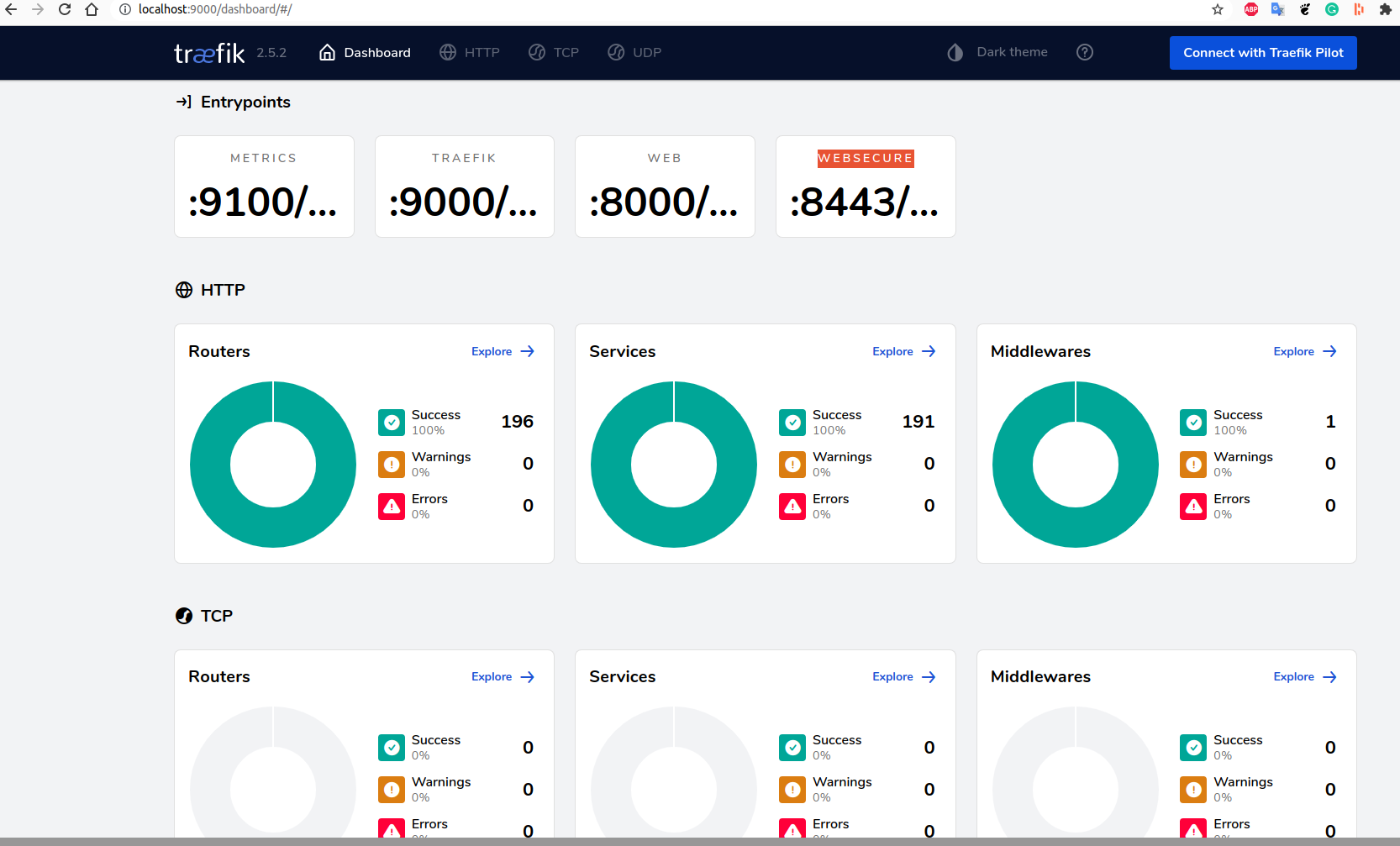Click the Traefik logo in the navbar
Image resolution: width=1400 pixels, height=846 pixels.
click(x=208, y=52)
